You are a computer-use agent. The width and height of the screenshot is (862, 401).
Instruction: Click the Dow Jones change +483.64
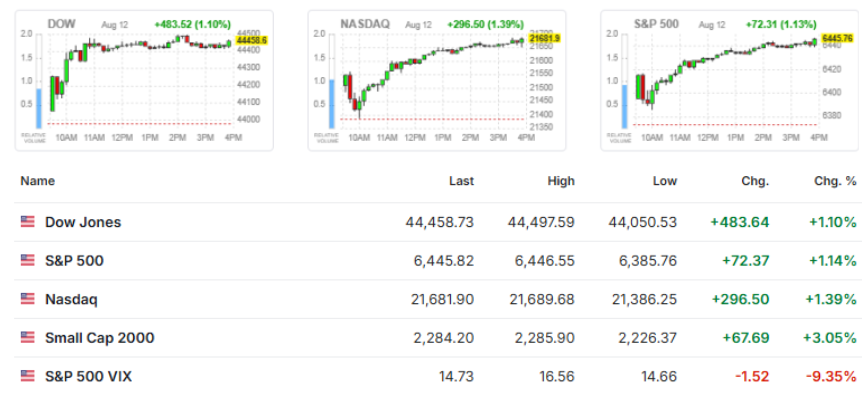tap(740, 222)
